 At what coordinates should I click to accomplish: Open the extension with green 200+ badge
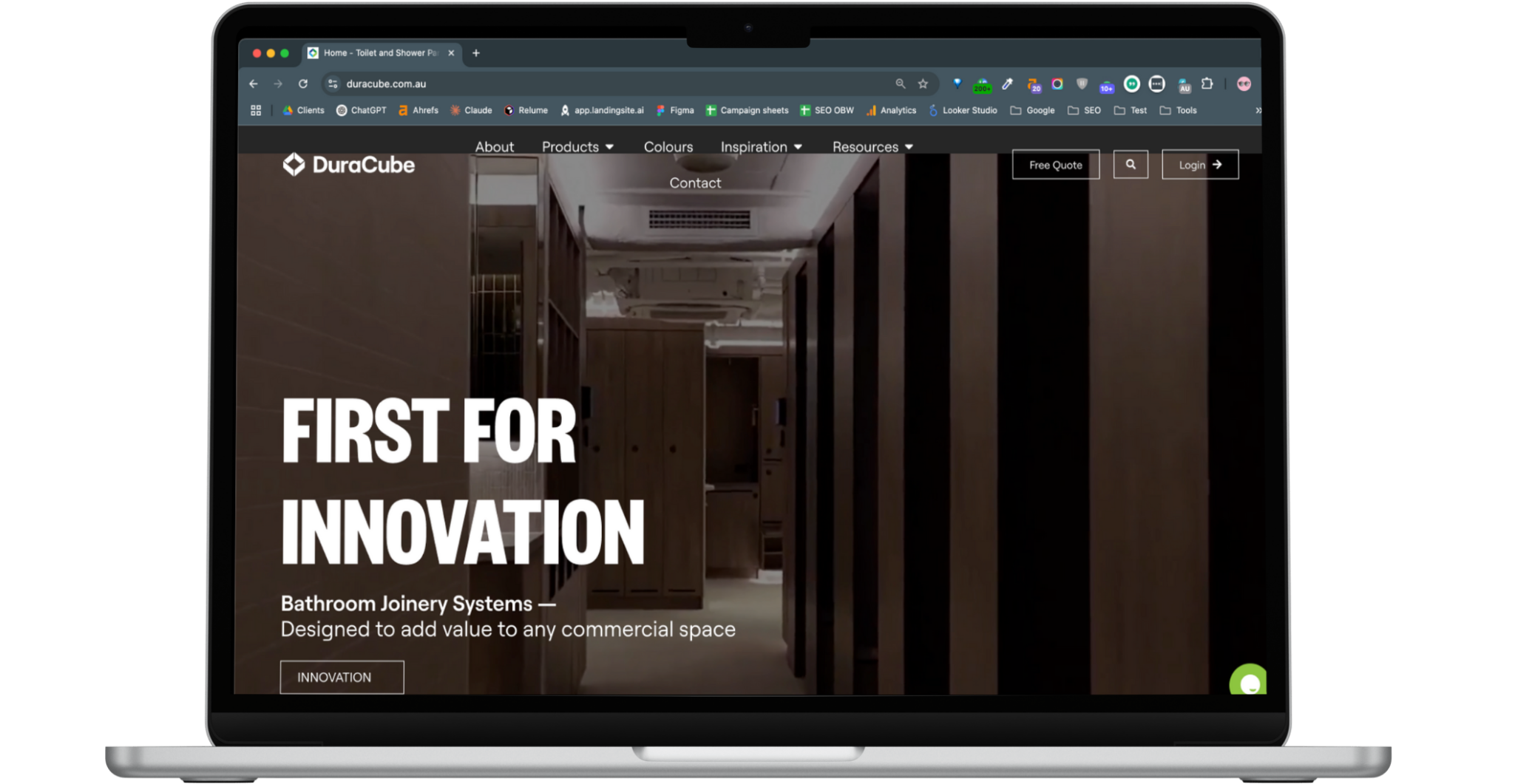coord(983,85)
